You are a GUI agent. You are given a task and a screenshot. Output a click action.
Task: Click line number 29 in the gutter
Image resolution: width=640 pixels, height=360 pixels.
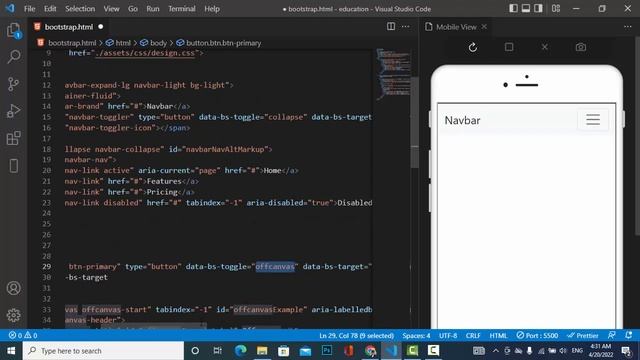[47, 267]
